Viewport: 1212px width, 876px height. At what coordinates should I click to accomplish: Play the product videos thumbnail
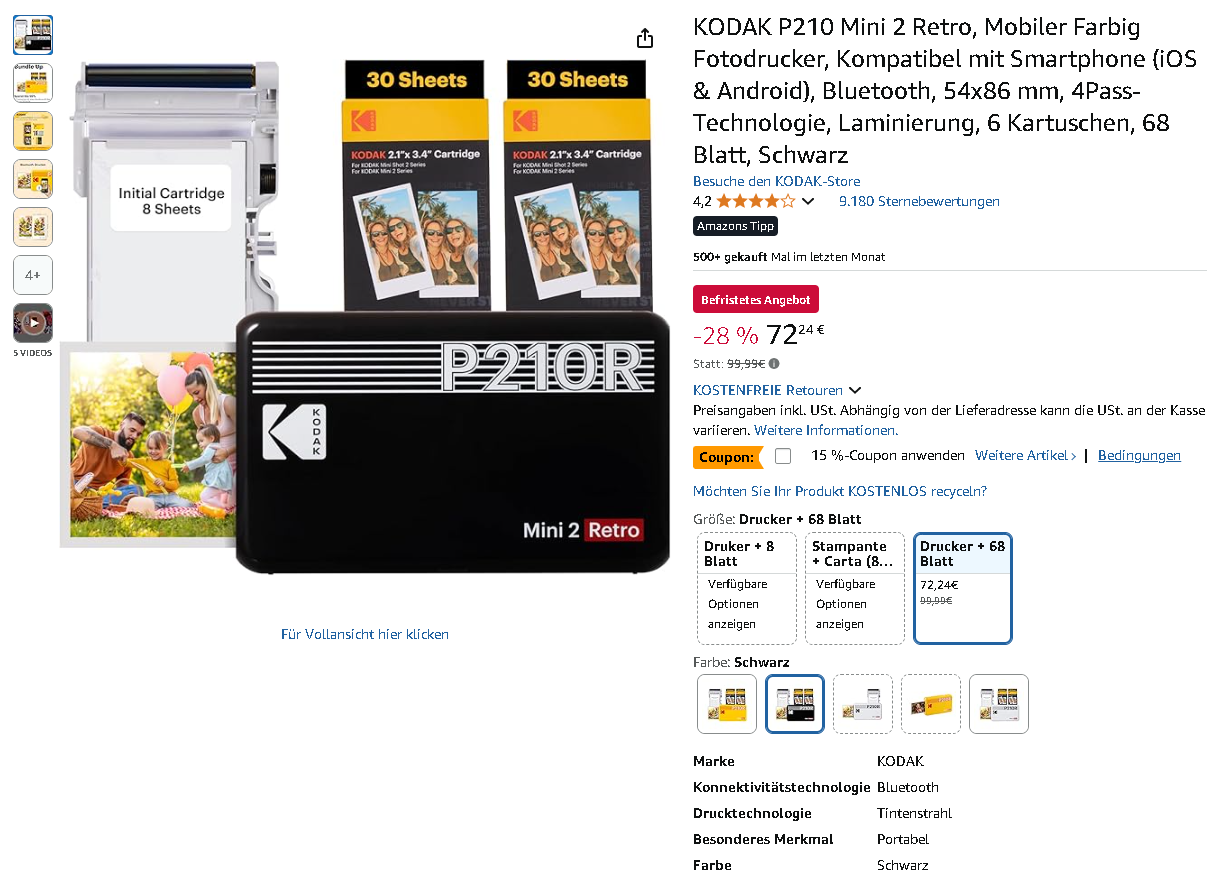click(x=33, y=323)
